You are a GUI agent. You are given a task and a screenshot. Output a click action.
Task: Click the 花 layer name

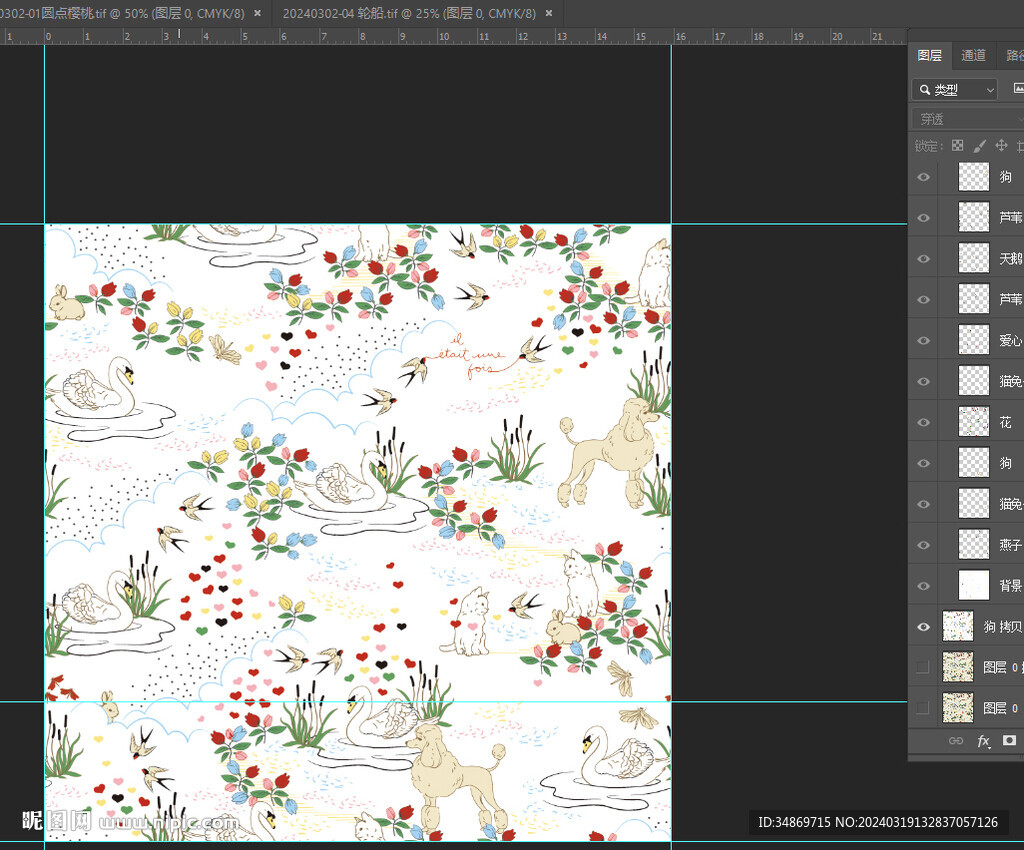[x=1006, y=422]
